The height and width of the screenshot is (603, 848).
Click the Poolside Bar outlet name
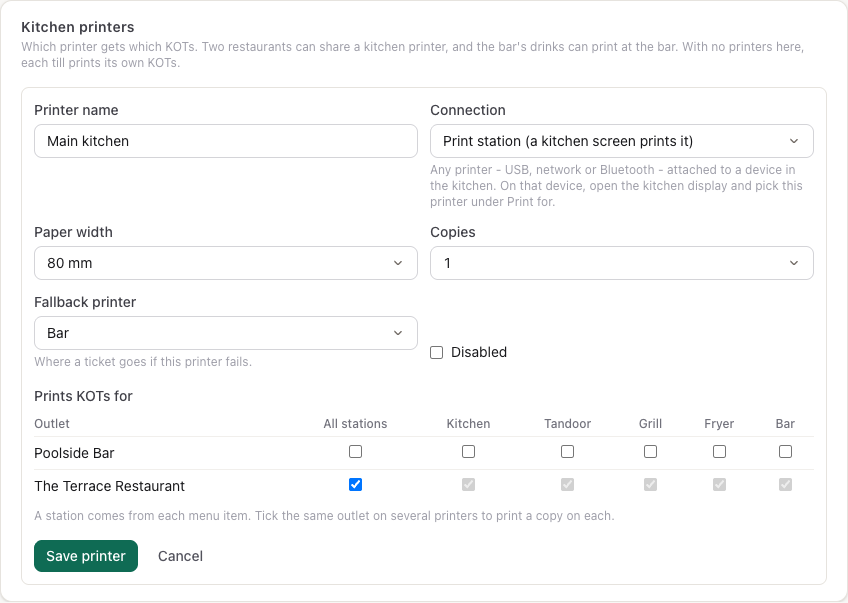[x=74, y=453]
